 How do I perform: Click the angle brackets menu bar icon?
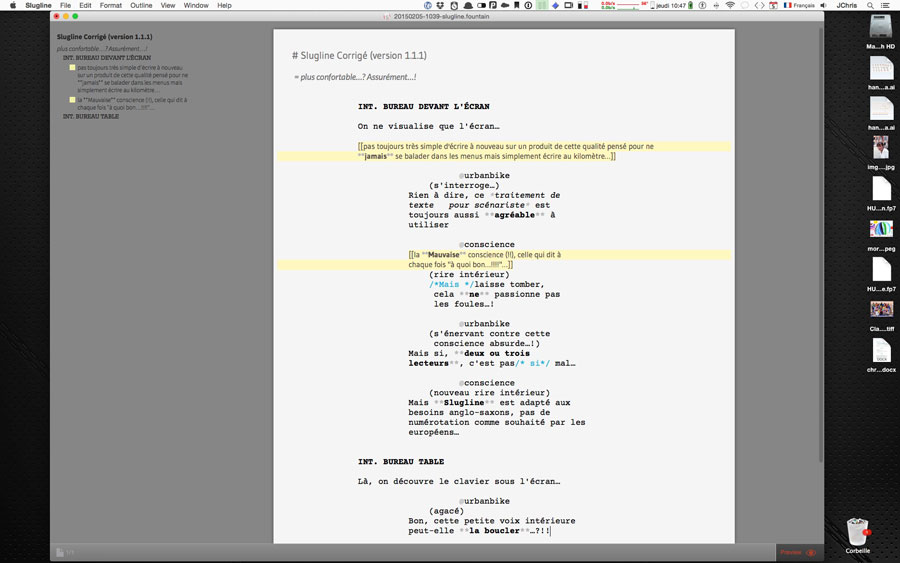click(x=759, y=5)
